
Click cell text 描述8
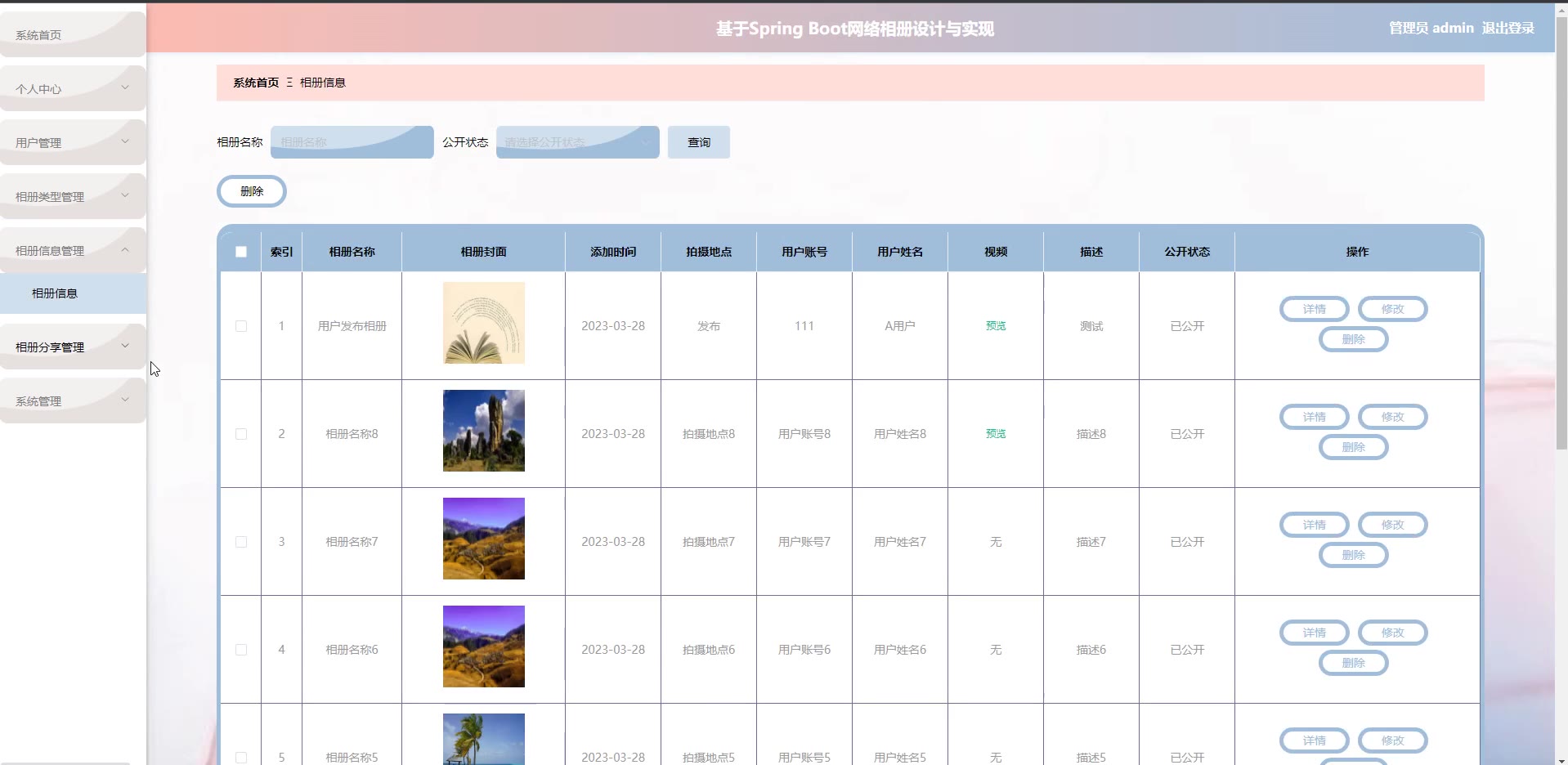(x=1091, y=434)
